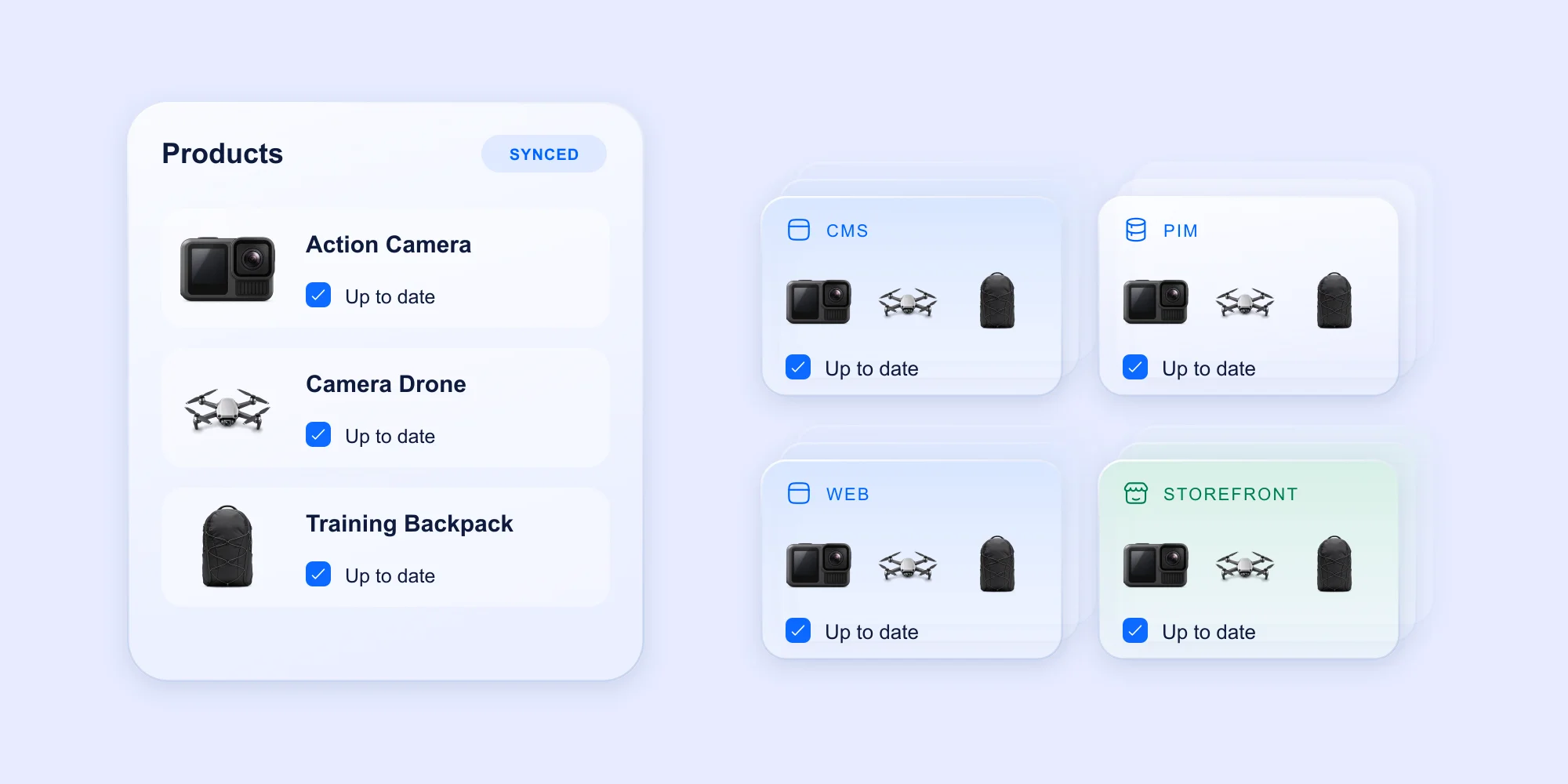Image resolution: width=1568 pixels, height=784 pixels.
Task: Select the backpack image in PIM card
Action: coord(1334,300)
